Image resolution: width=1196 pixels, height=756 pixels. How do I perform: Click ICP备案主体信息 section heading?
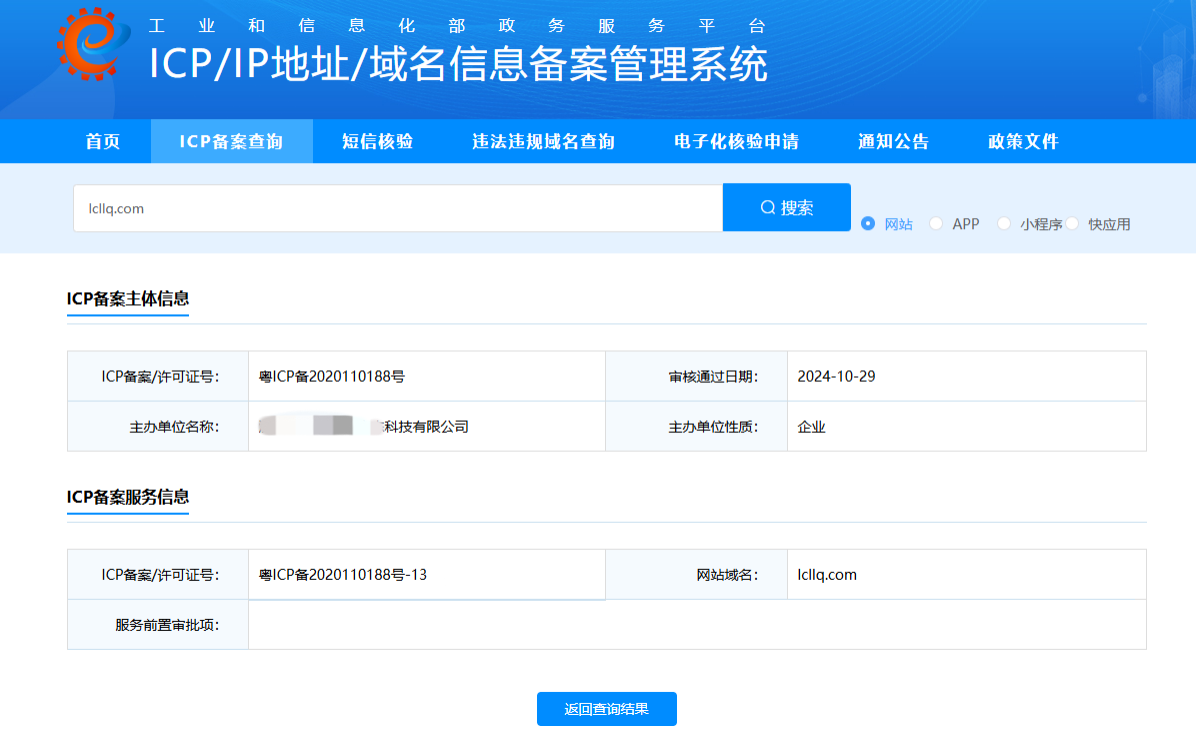tap(128, 298)
